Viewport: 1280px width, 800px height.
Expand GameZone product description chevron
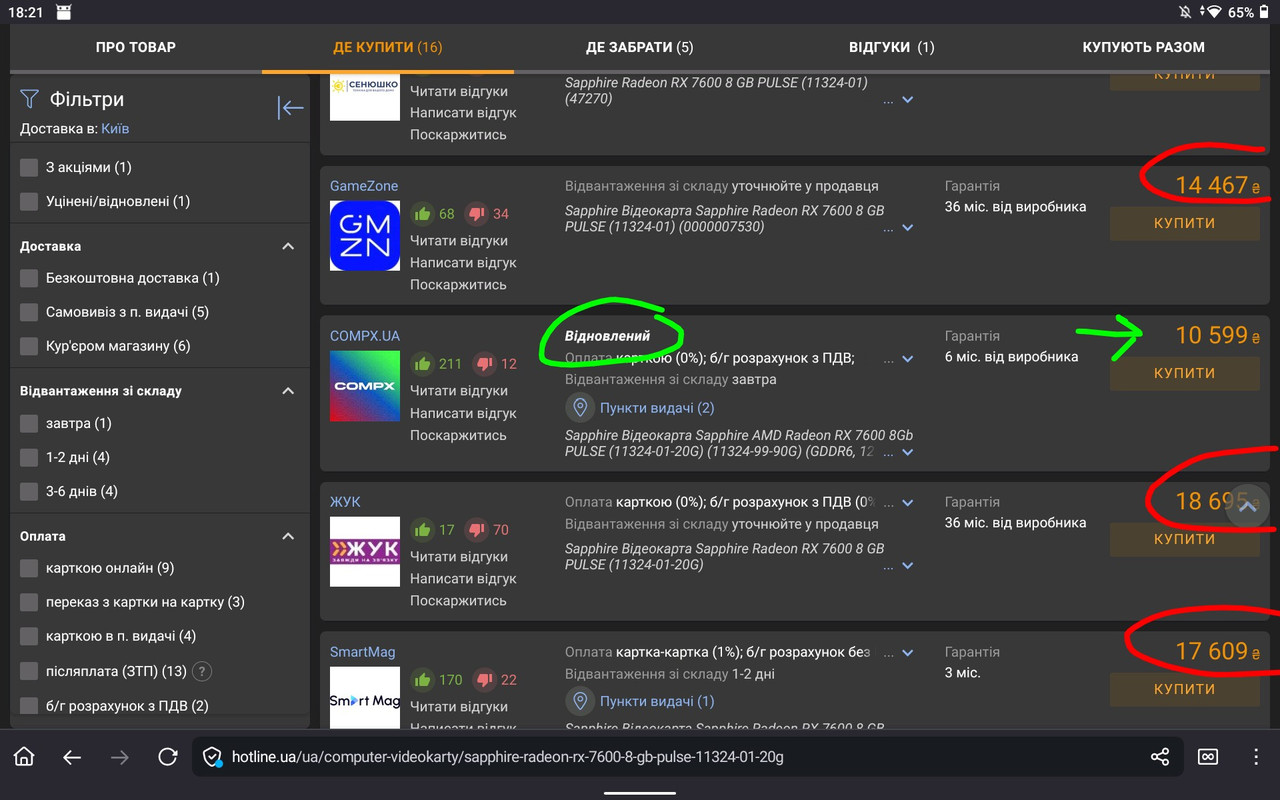tap(908, 228)
